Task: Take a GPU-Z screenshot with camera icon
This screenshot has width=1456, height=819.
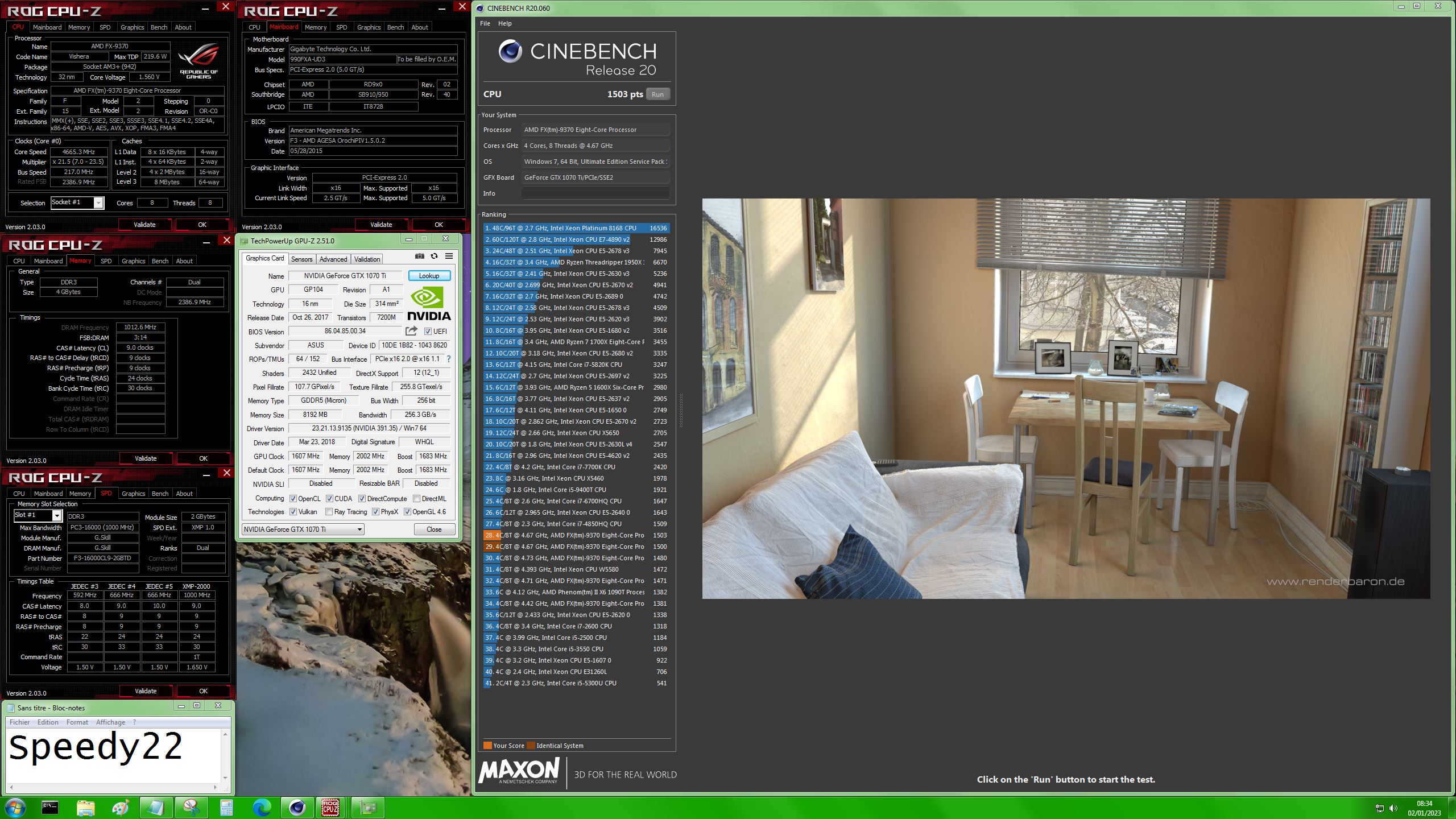Action: pos(420,257)
